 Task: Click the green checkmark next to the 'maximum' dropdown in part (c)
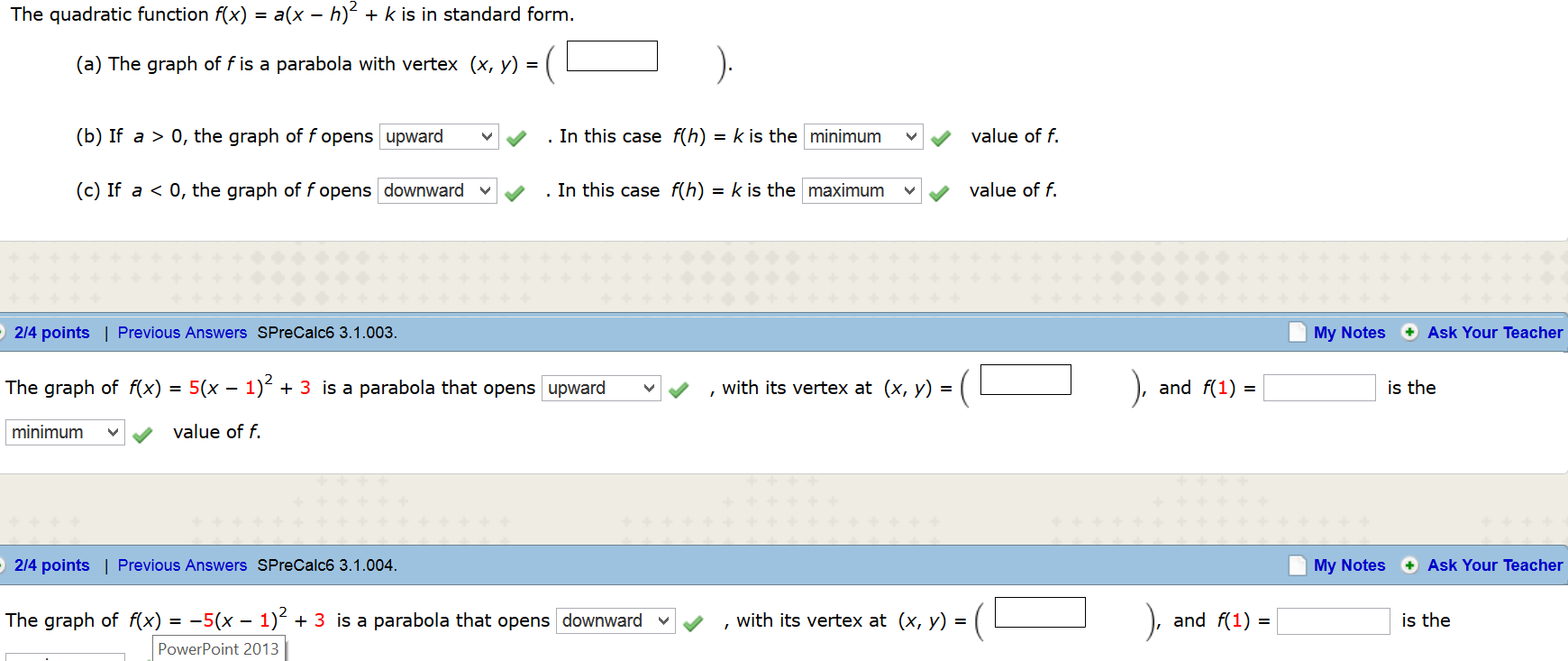pos(939,192)
